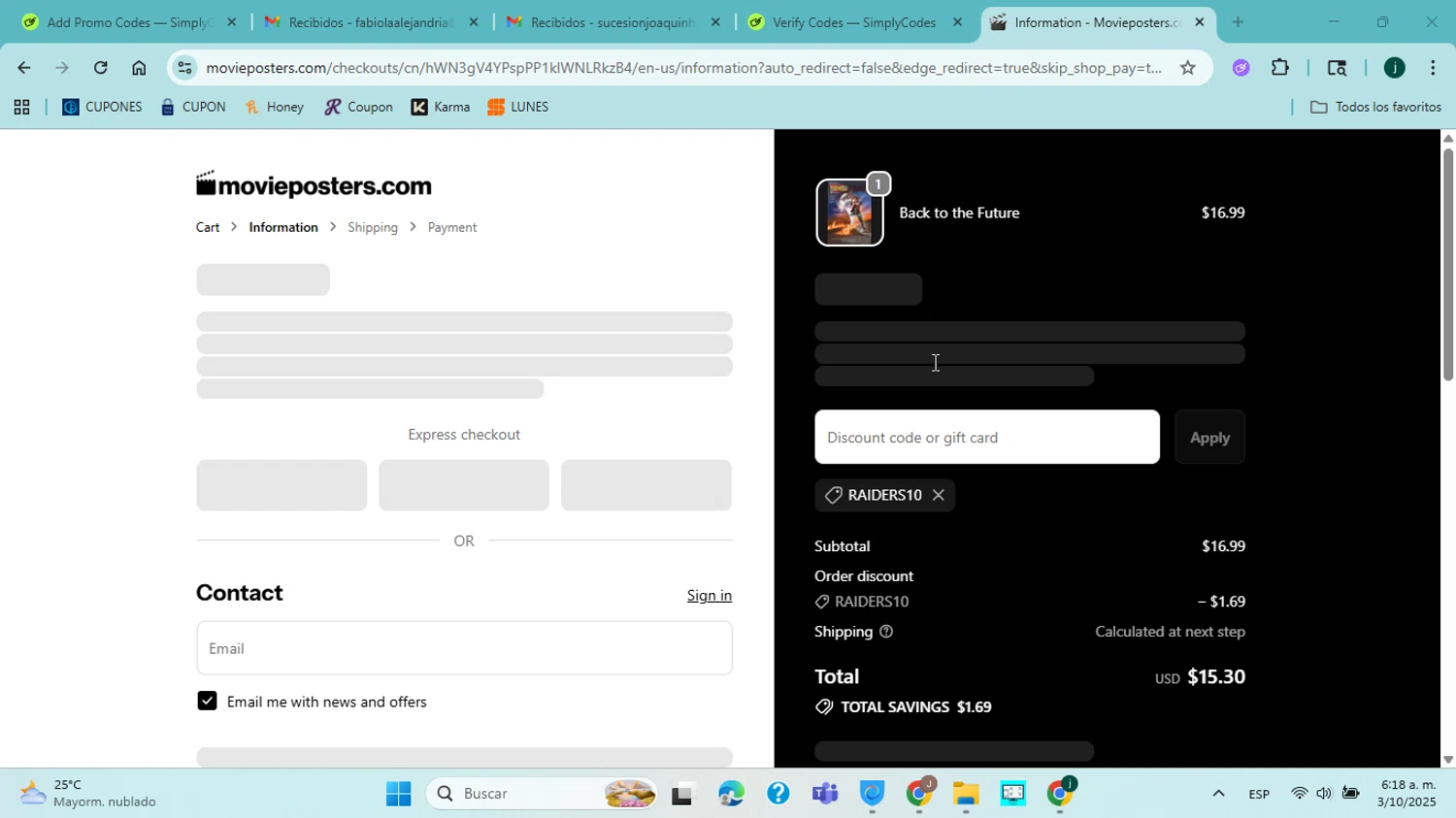Open the ESP language indicator
The image size is (1456, 818).
pyautogui.click(x=1259, y=795)
